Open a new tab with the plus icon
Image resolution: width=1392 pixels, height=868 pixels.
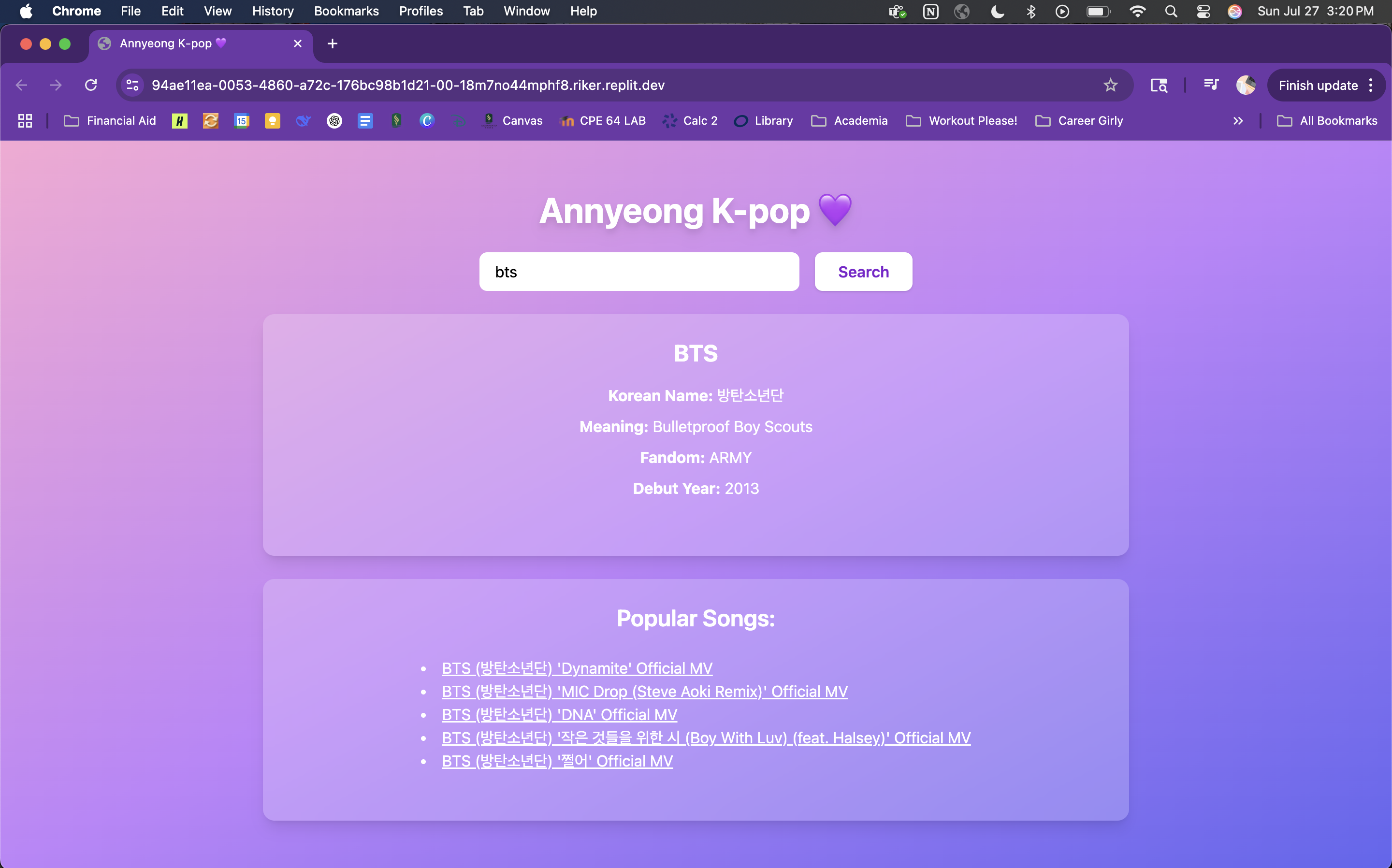(x=332, y=43)
